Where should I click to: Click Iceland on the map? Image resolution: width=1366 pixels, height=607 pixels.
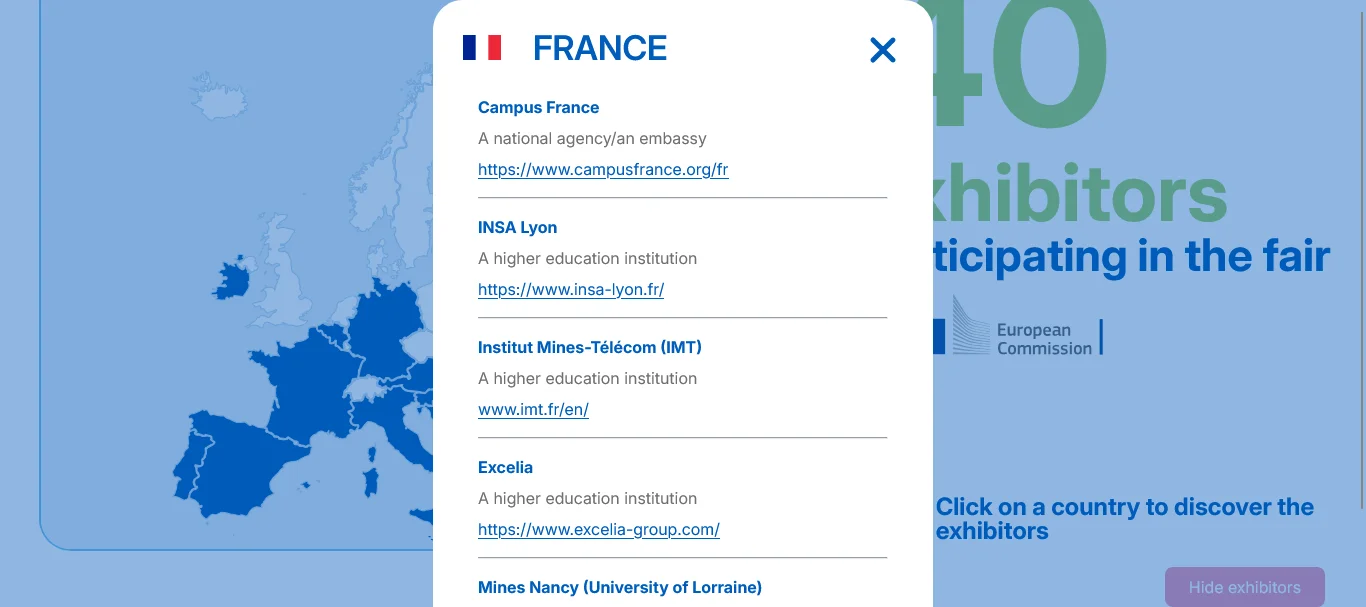click(x=224, y=97)
